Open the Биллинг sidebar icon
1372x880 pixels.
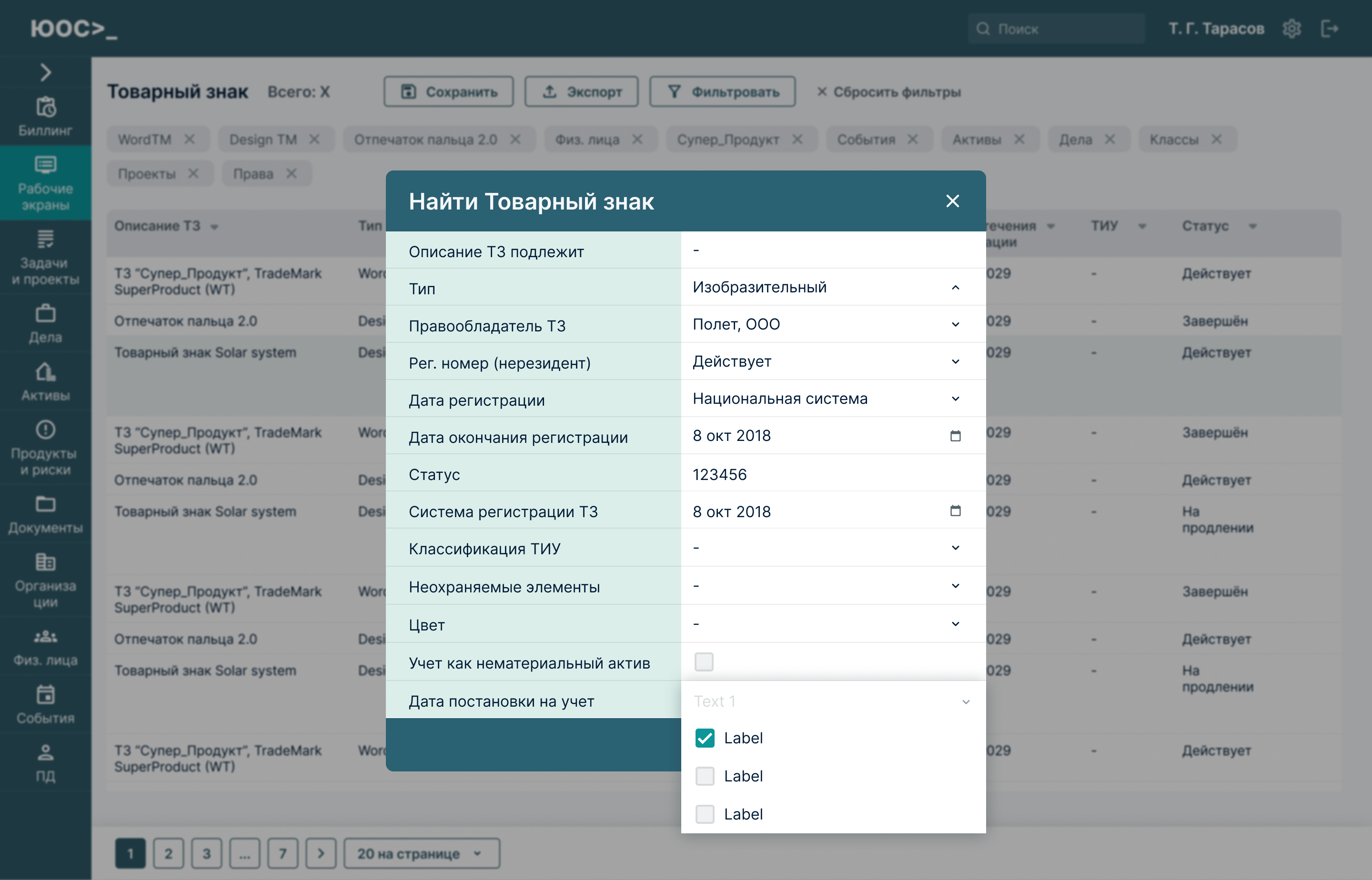[45, 108]
